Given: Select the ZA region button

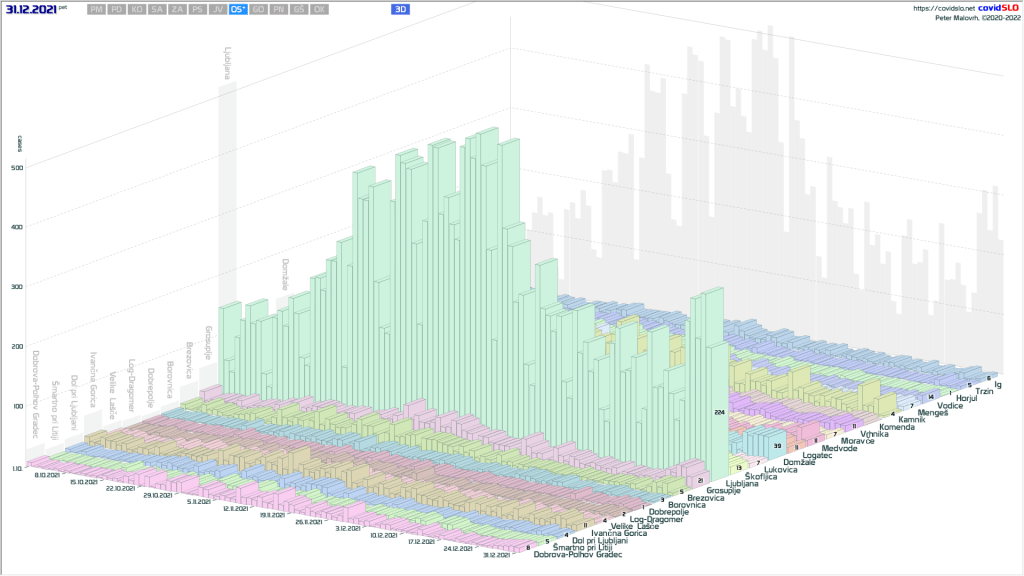Looking at the screenshot, I should click(177, 9).
